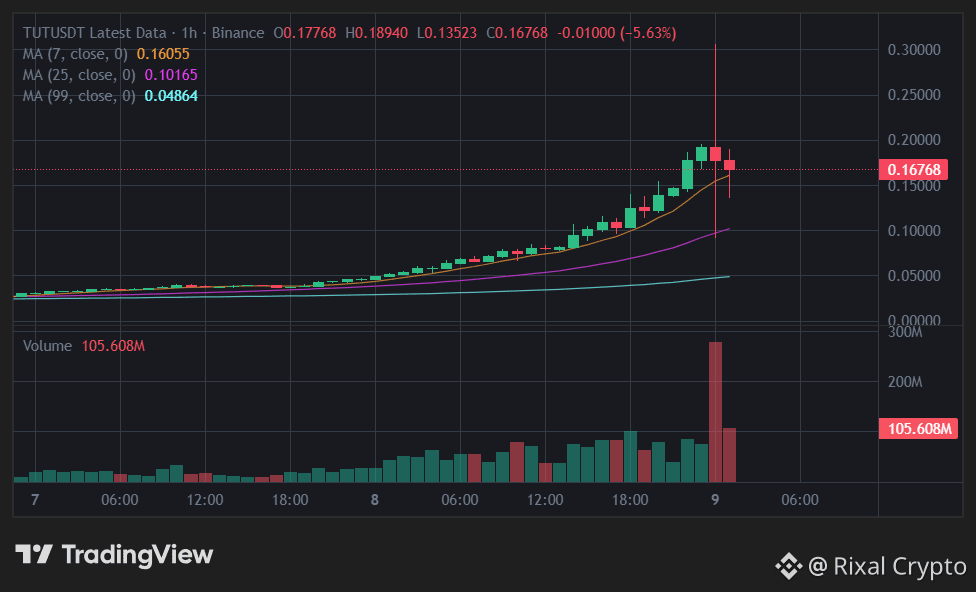Select the MA (99, close, 0) indicator label
This screenshot has width=976, height=592.
[x=79, y=96]
